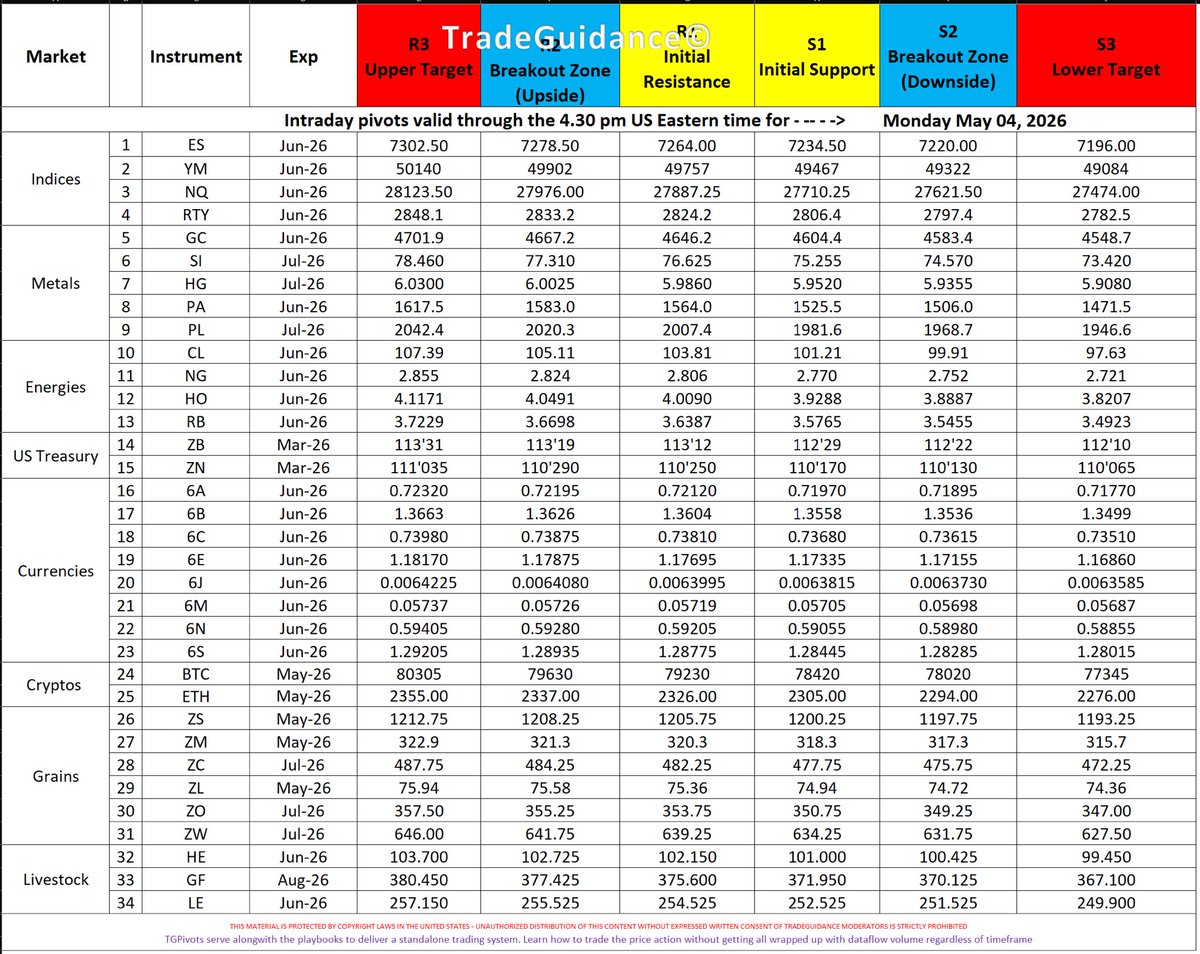Select ZO S2 value 349.25

point(948,813)
